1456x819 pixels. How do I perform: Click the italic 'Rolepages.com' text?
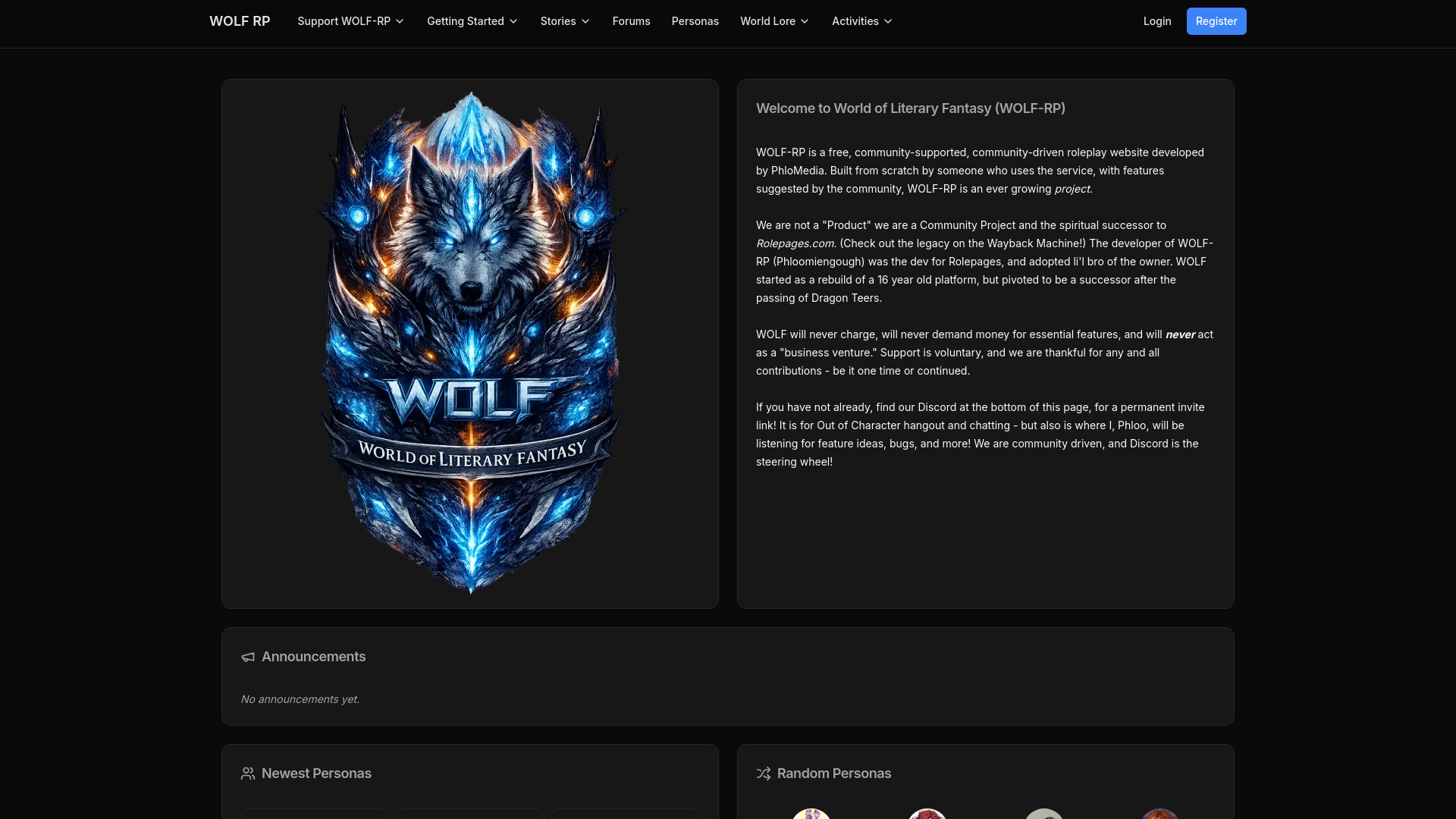795,243
